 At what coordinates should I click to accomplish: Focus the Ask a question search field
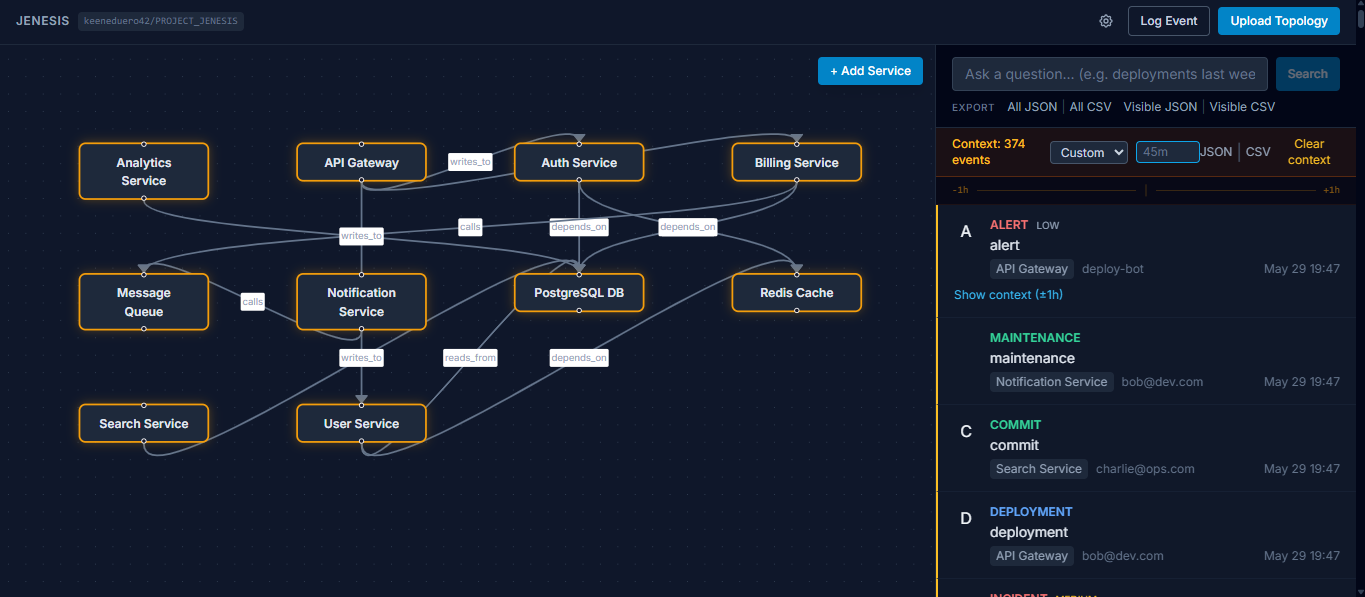click(x=1110, y=74)
